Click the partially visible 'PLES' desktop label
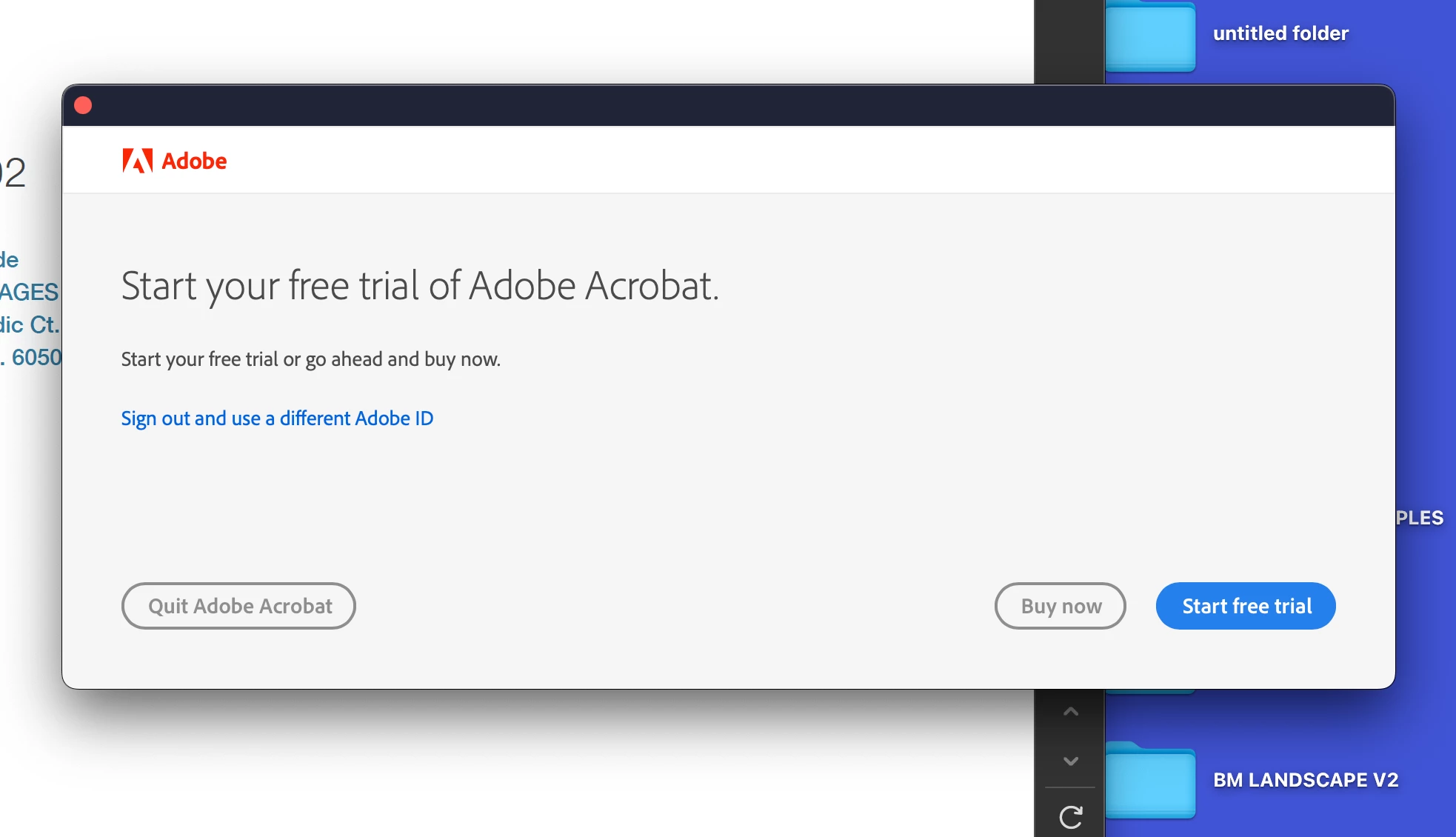This screenshot has width=1456, height=837. point(1419,518)
